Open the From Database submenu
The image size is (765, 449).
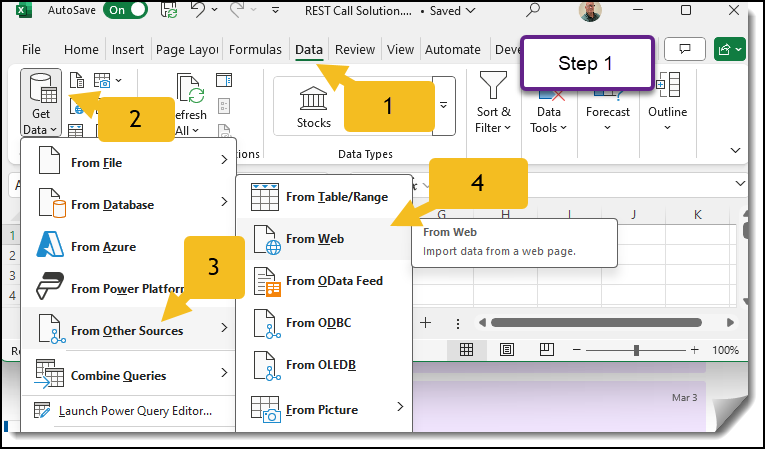click(129, 204)
